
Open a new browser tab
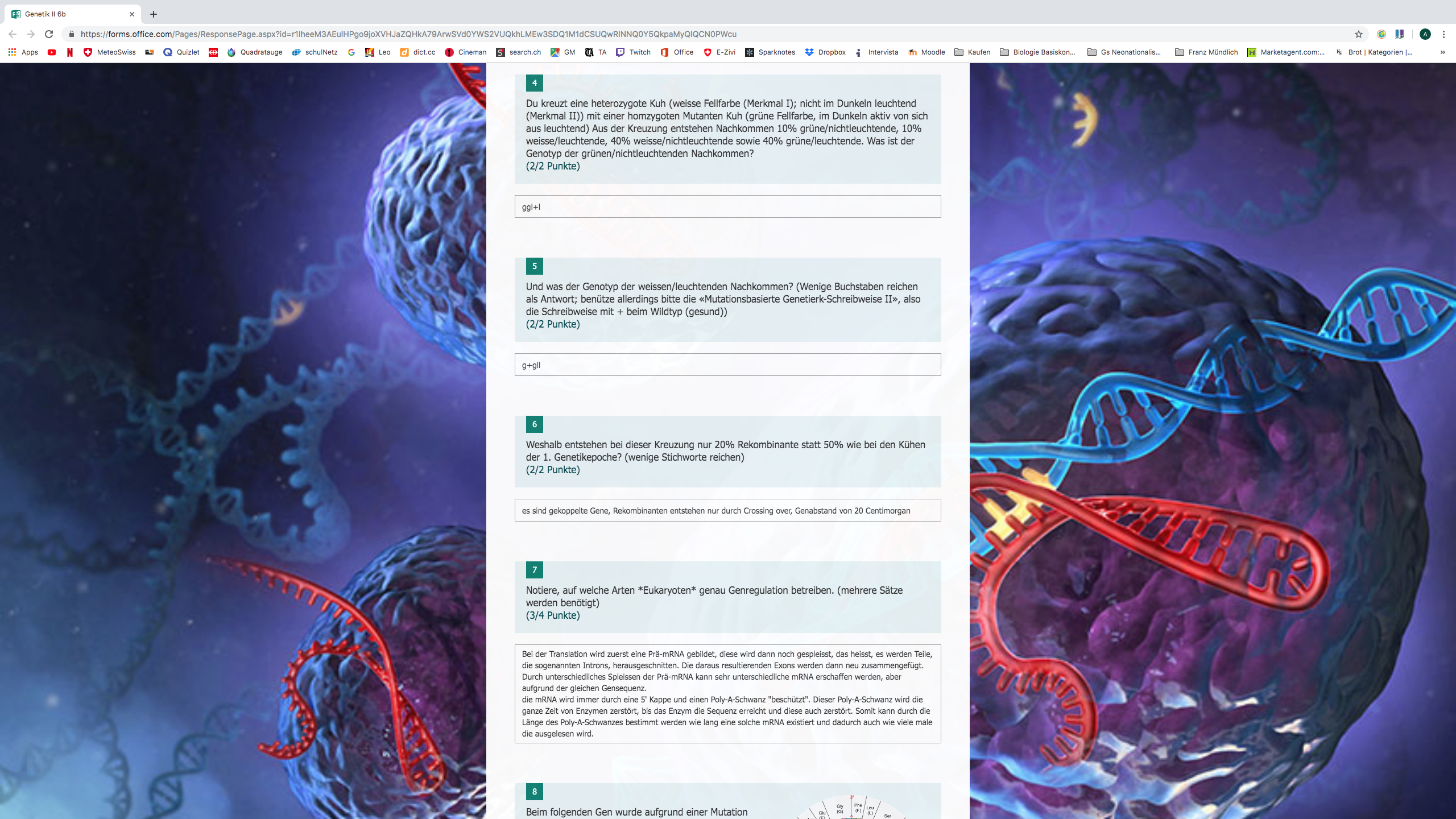tap(154, 14)
